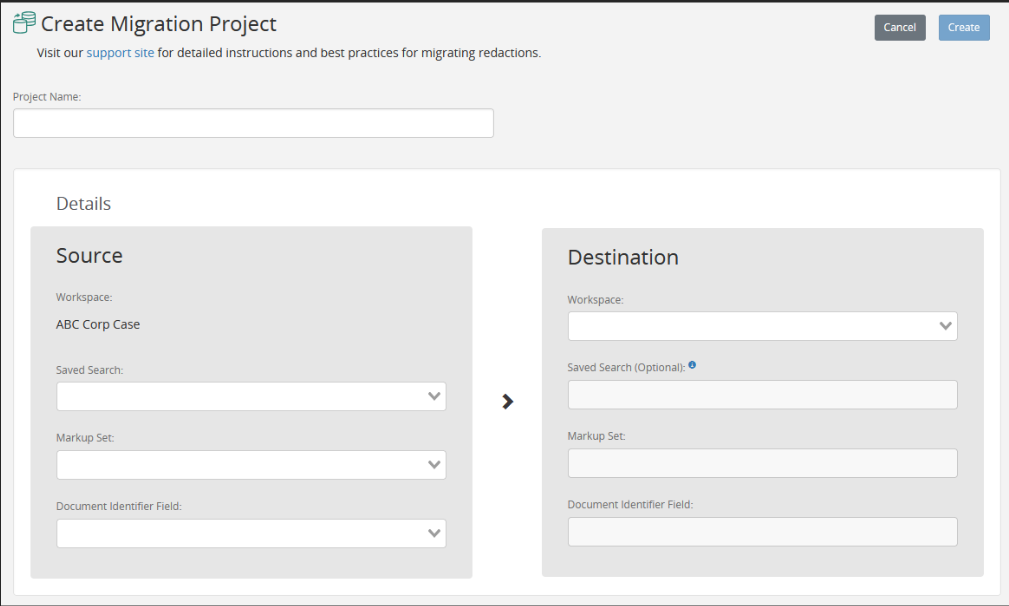Click the migration project database icon

pos(25,22)
